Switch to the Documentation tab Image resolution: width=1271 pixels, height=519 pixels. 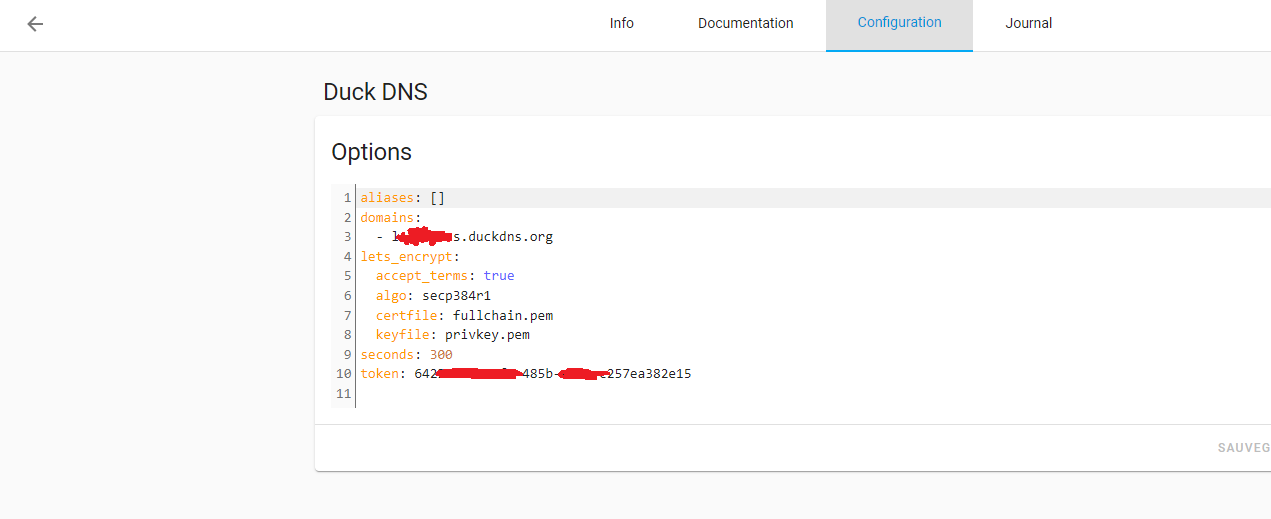746,23
